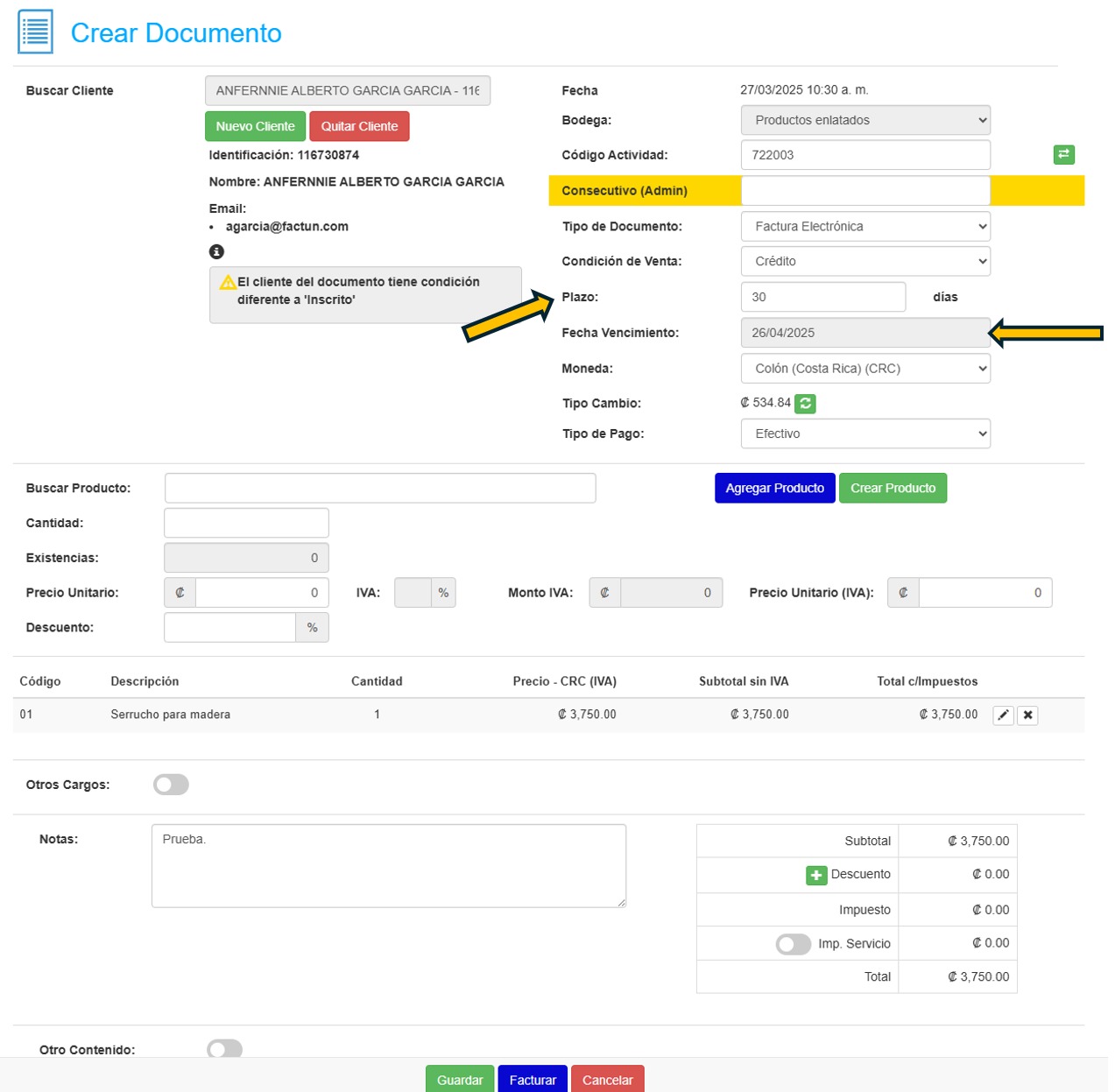Click the Código Actividad input field

[865, 155]
